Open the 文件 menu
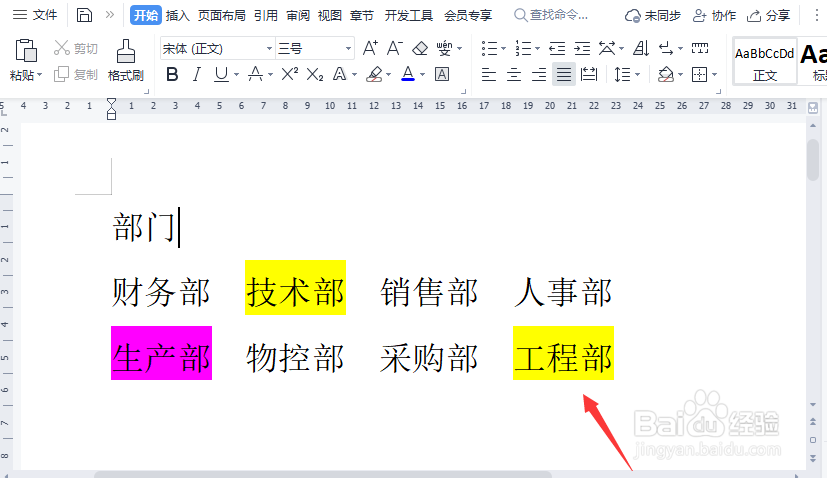The width and height of the screenshot is (827, 478). pyautogui.click(x=35, y=15)
